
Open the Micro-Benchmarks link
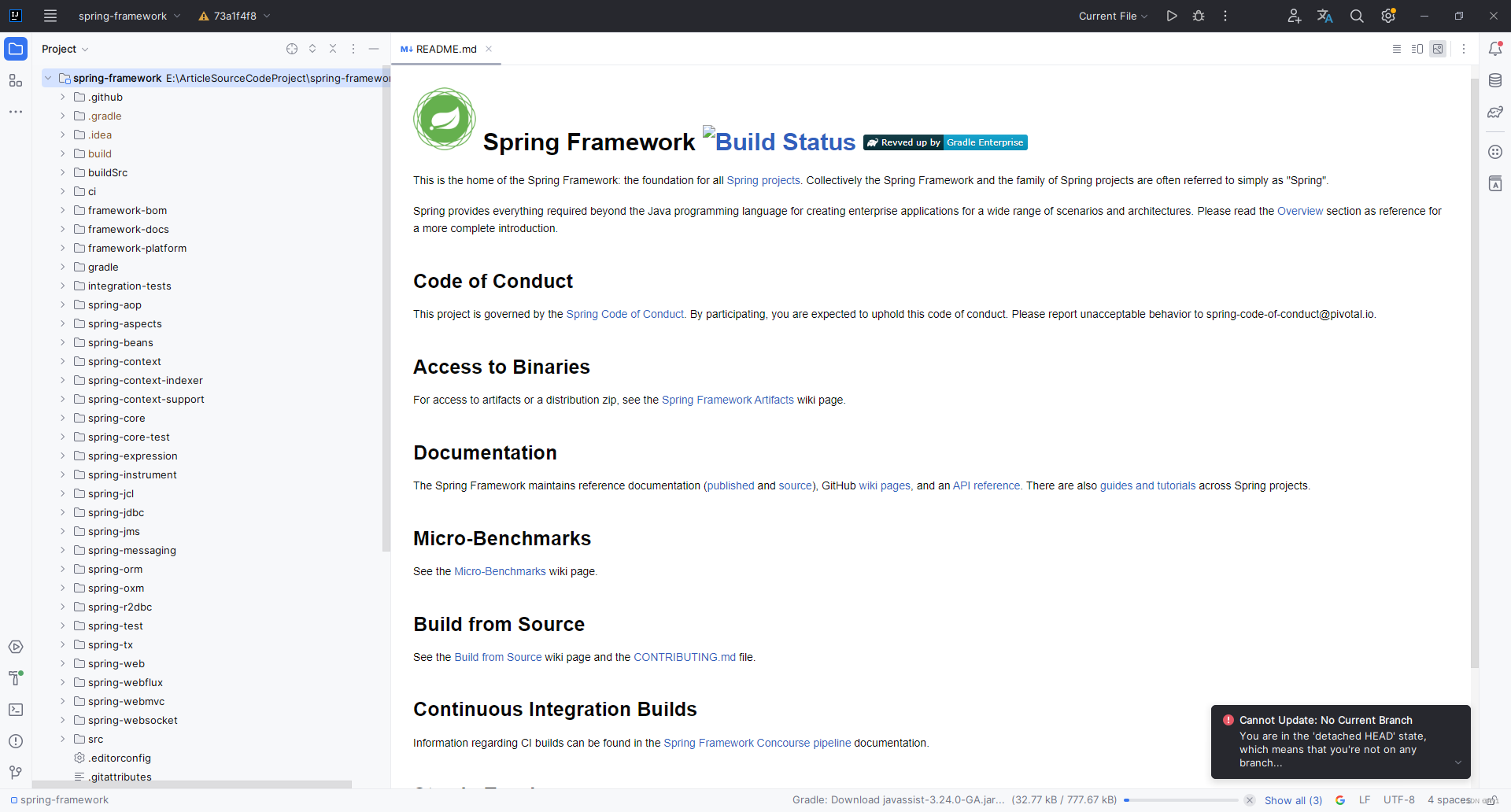500,571
